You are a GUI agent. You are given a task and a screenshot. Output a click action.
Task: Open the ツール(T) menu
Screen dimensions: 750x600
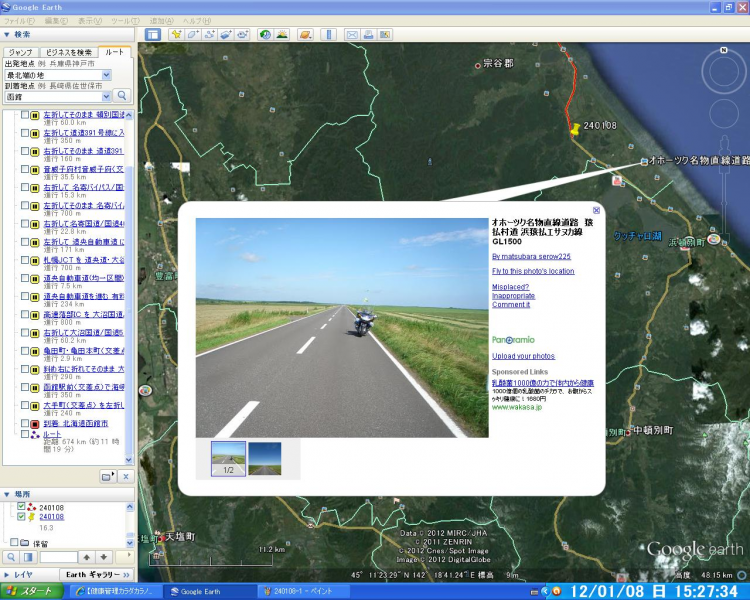coord(125,20)
